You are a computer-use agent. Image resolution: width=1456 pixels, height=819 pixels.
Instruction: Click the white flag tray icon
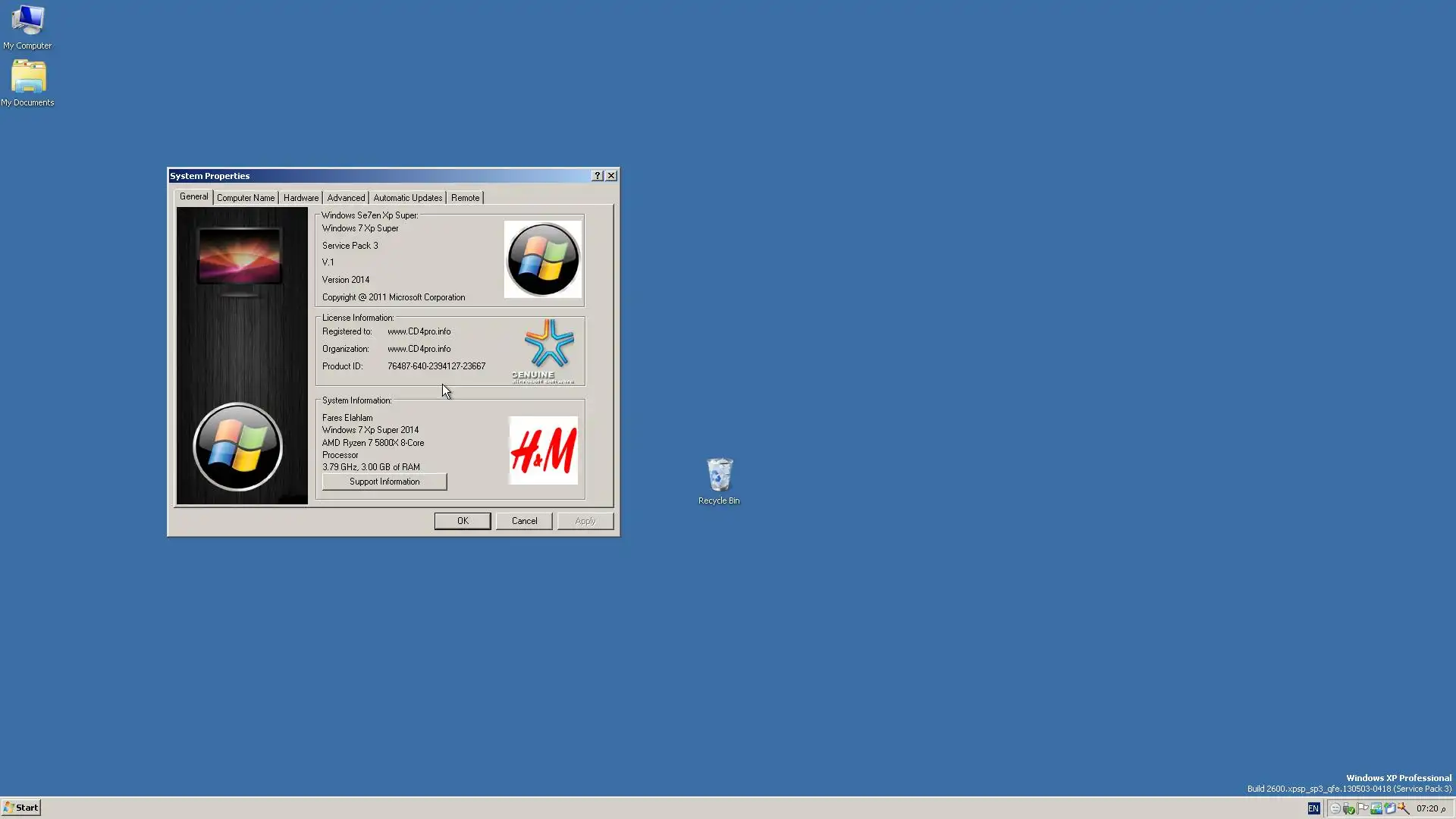(1362, 808)
